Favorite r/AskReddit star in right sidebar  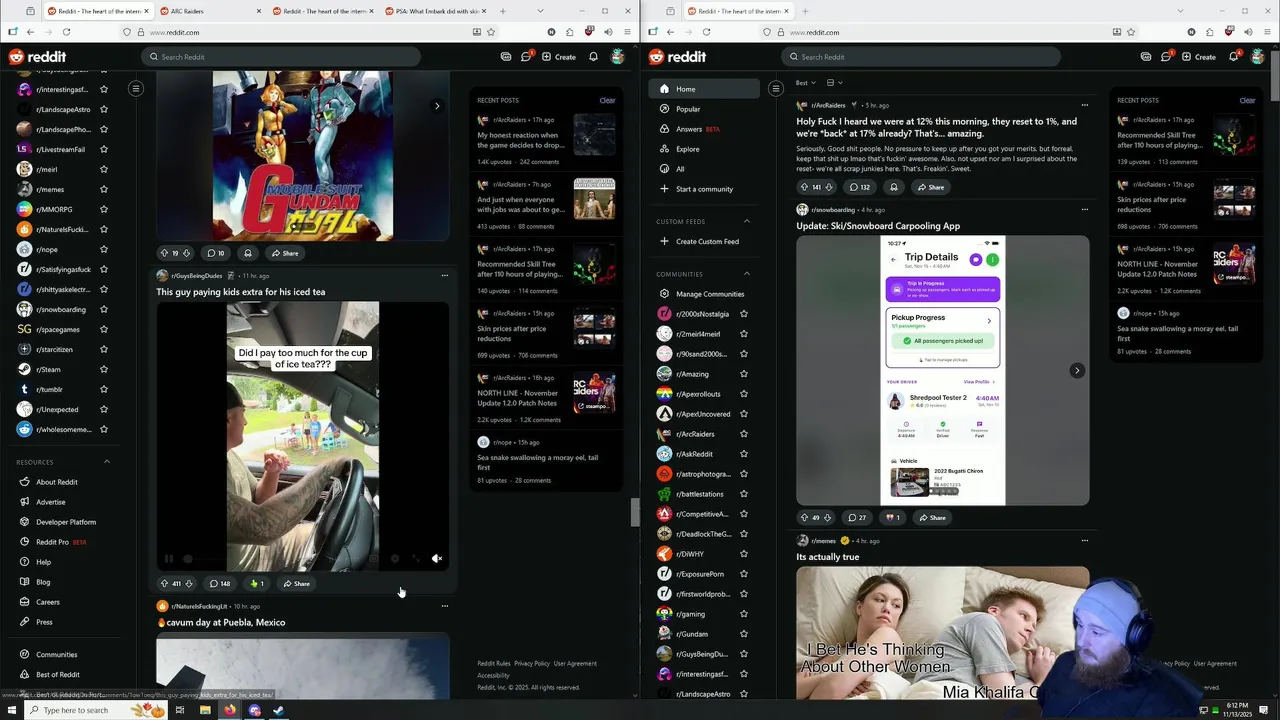tap(743, 454)
